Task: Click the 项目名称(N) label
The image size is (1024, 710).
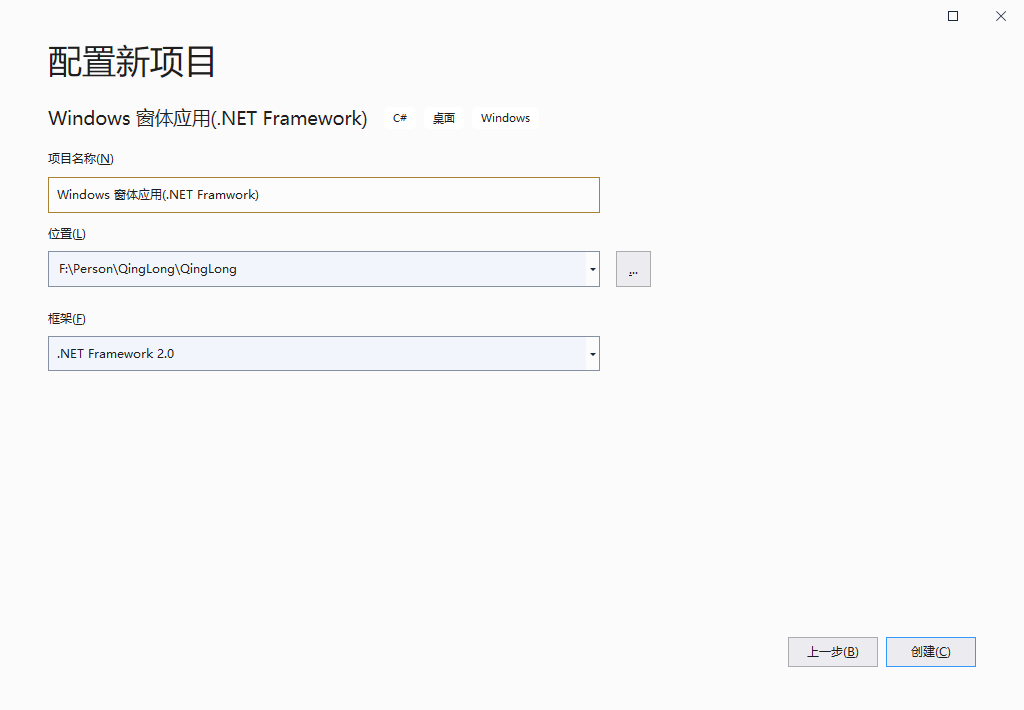Action: point(78,158)
